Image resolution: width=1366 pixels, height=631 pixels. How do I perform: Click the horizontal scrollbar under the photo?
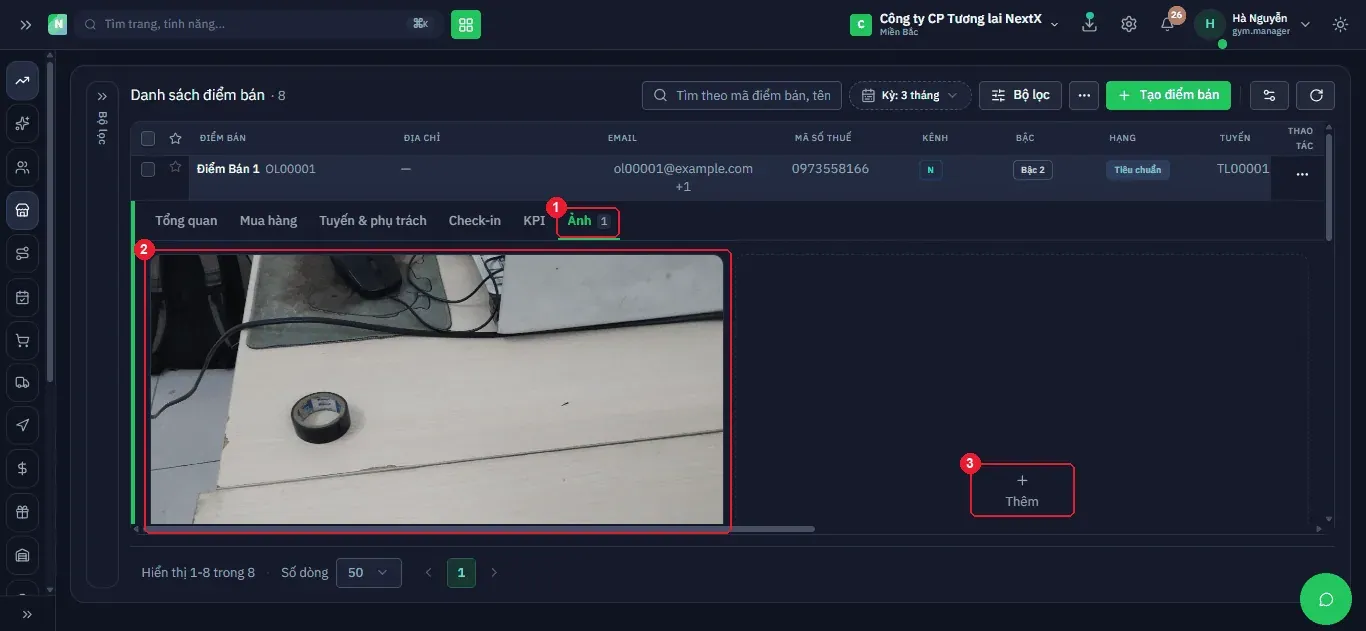(x=480, y=528)
